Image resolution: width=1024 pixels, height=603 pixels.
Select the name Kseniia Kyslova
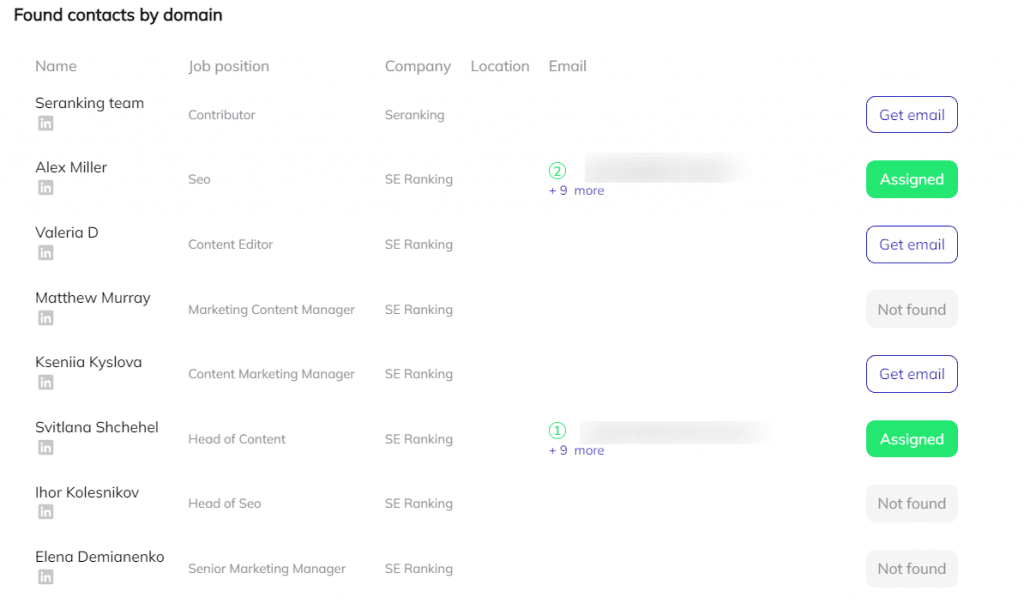(89, 362)
